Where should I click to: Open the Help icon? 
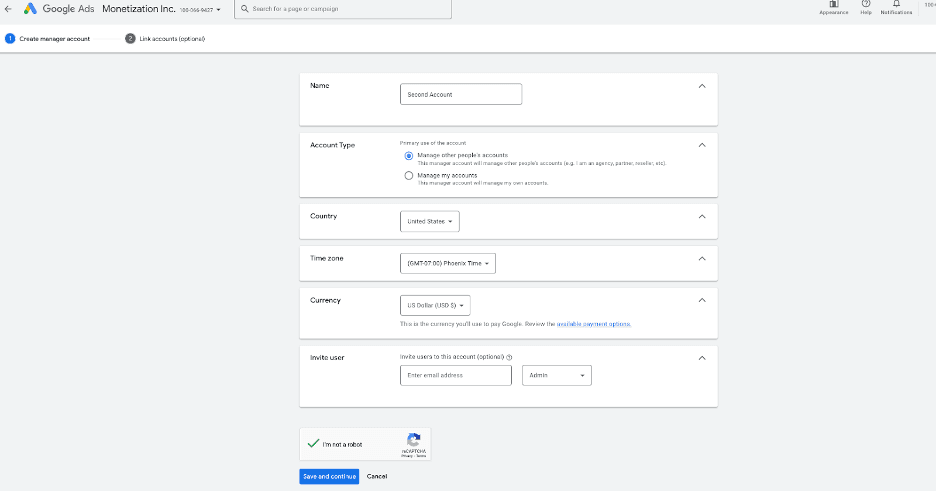tap(866, 7)
